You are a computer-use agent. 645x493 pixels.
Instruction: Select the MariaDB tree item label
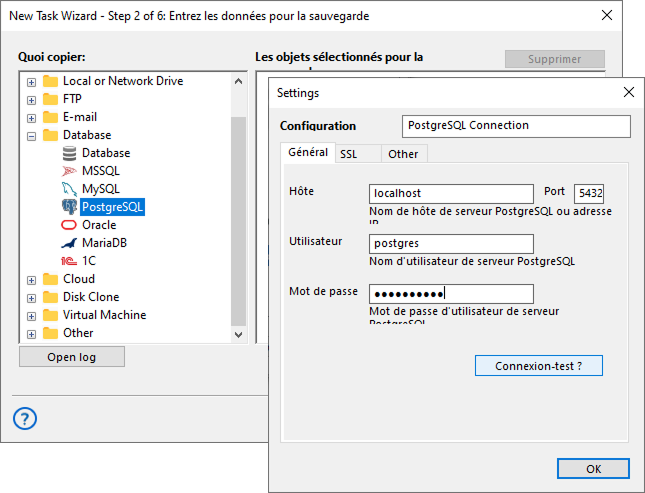tap(104, 243)
